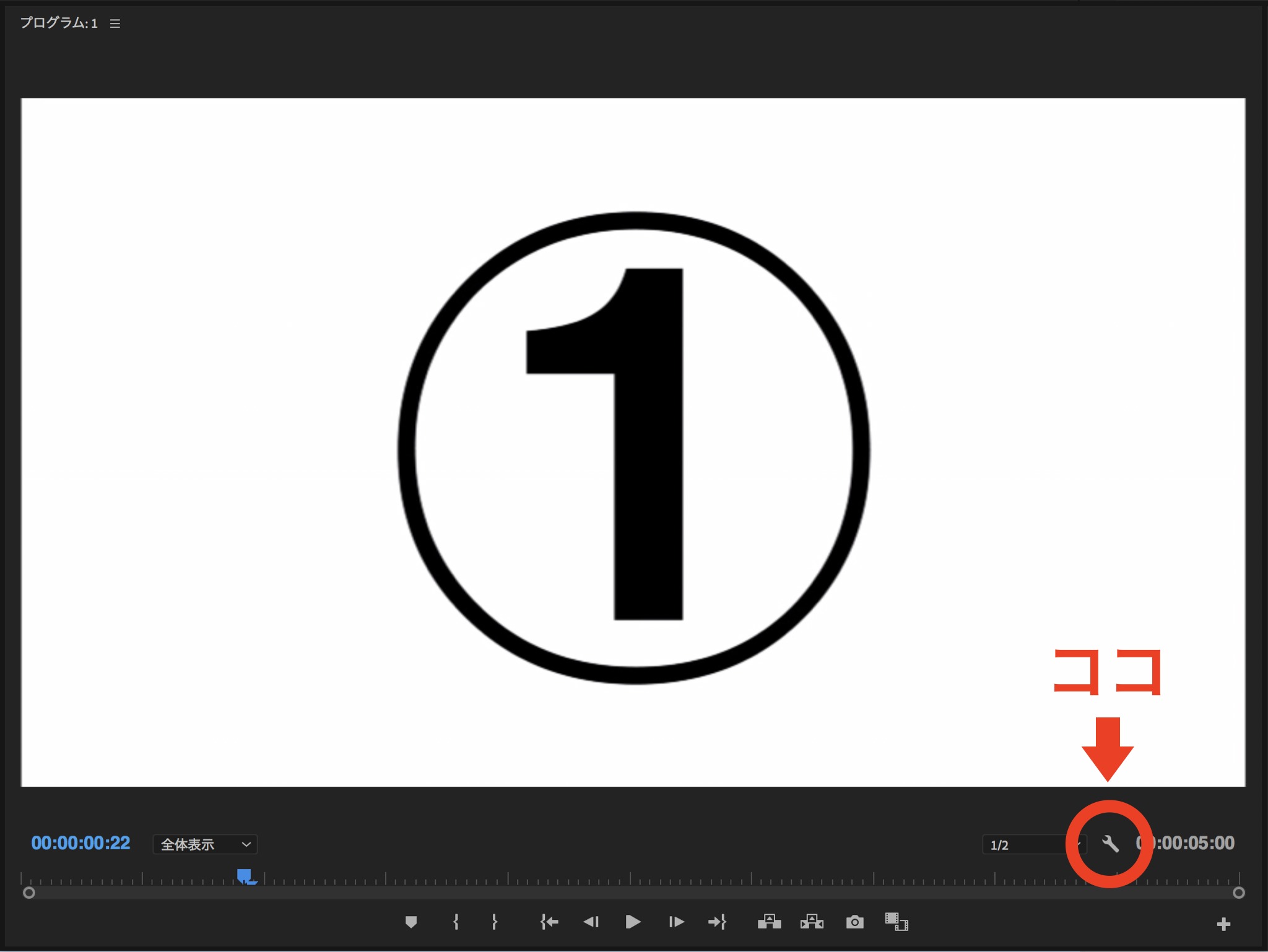Image resolution: width=1268 pixels, height=952 pixels.
Task: Click the Export Frame camera icon
Action: pyautogui.click(x=854, y=922)
